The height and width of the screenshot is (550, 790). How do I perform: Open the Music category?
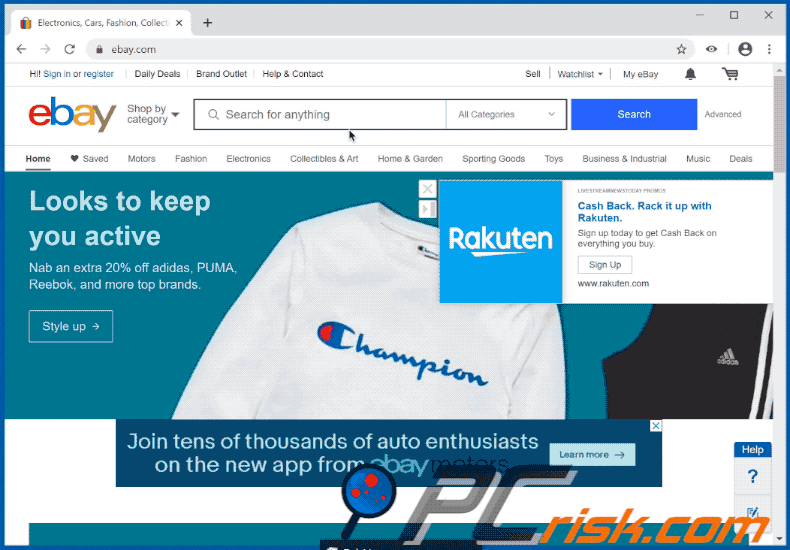click(x=698, y=159)
